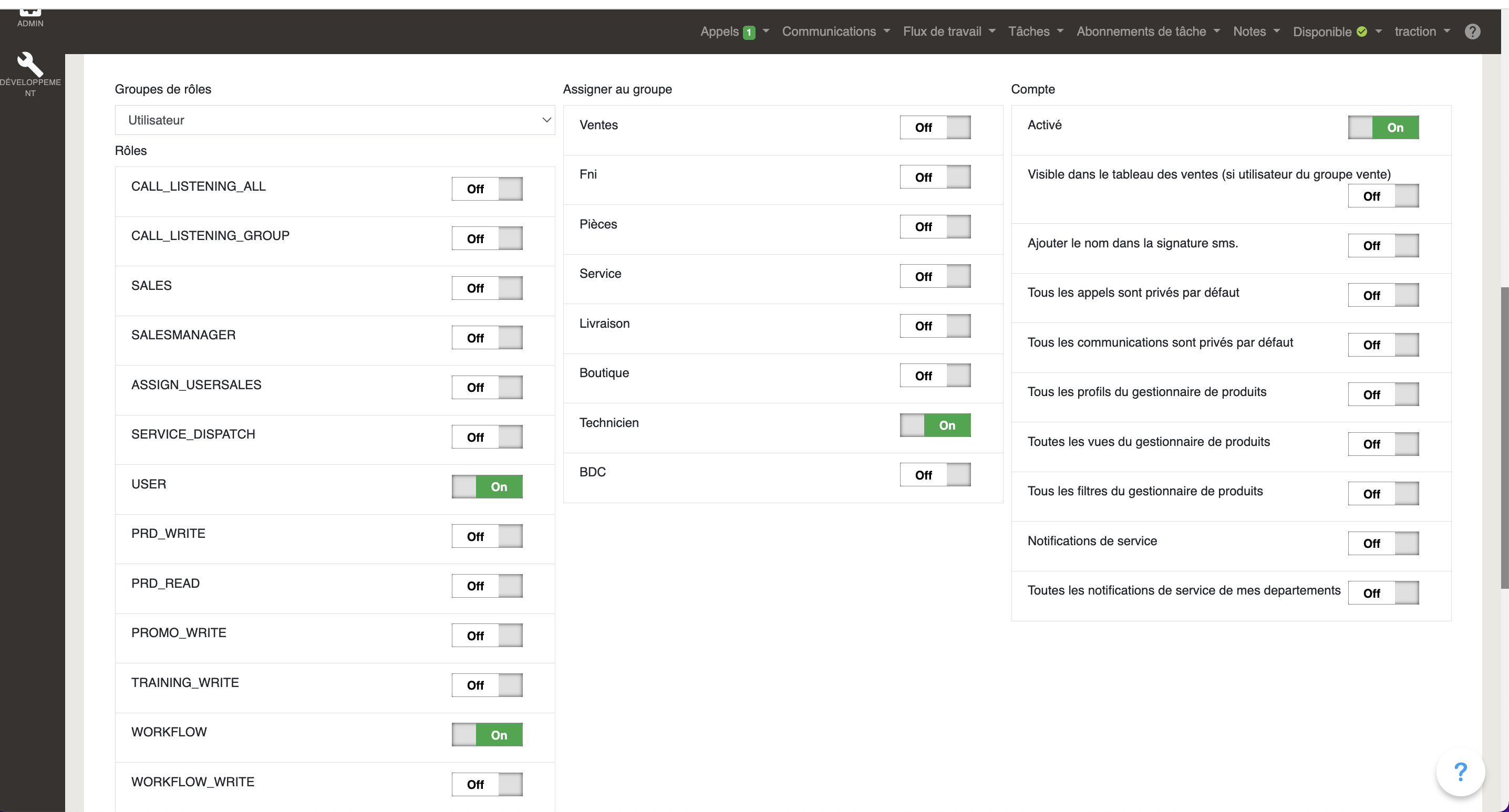Click the green available status checkmark
The image size is (1509, 812).
(1361, 32)
